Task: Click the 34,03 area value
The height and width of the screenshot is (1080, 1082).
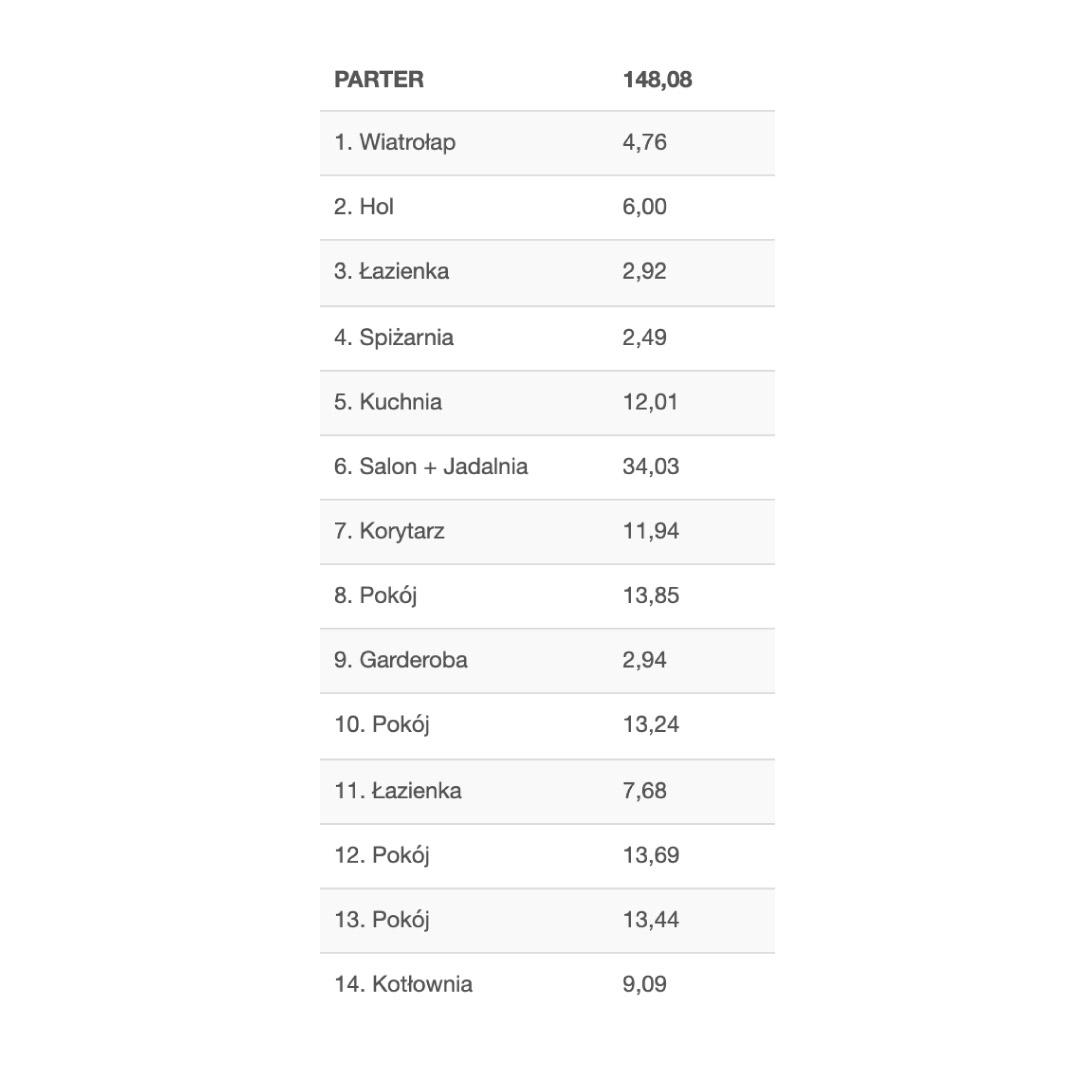Action: 650,466
